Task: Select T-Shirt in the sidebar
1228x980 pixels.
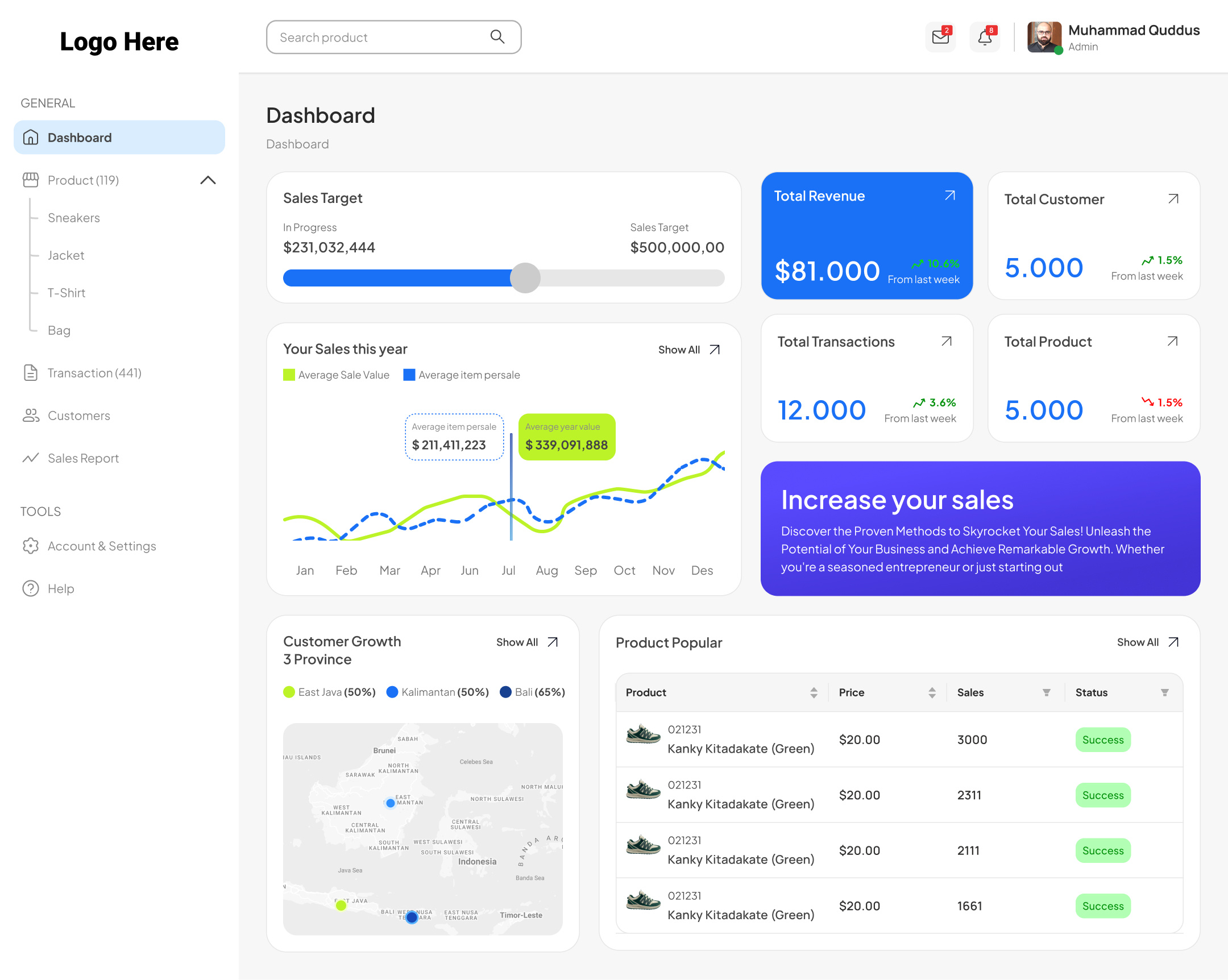Action: [x=65, y=293]
